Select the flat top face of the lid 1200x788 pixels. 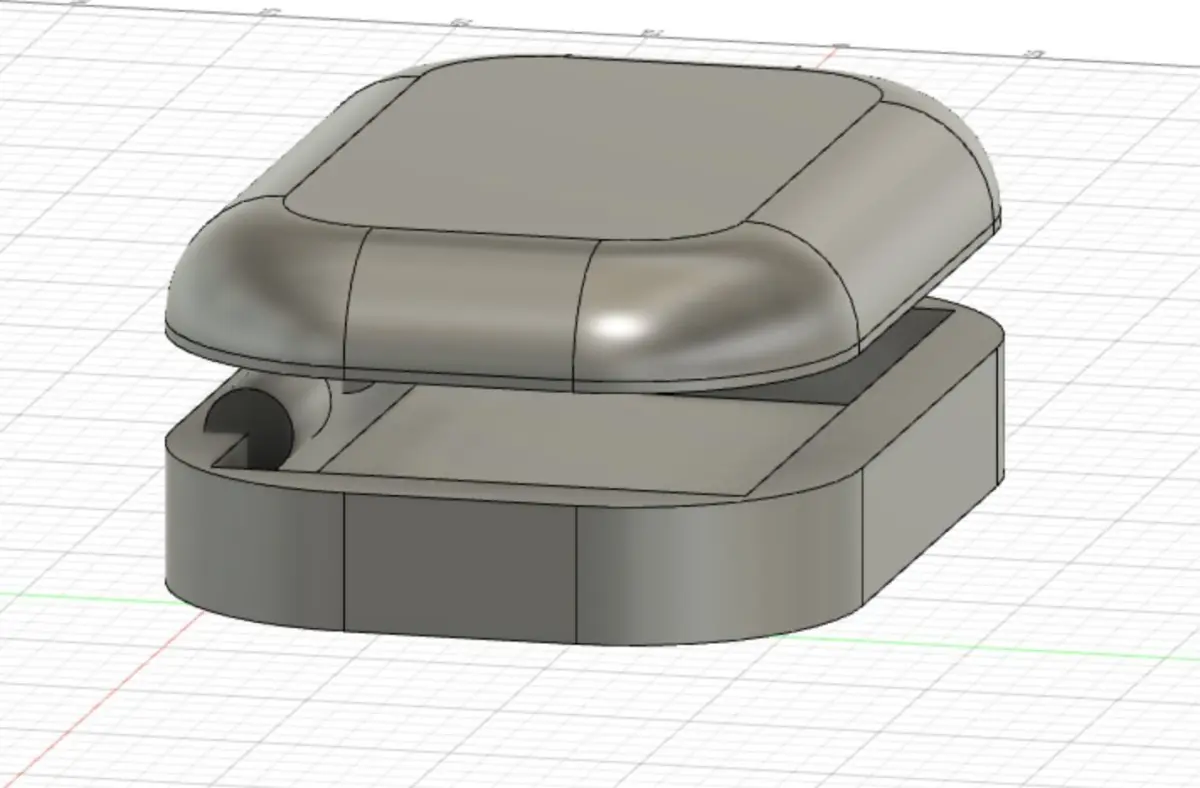585,150
